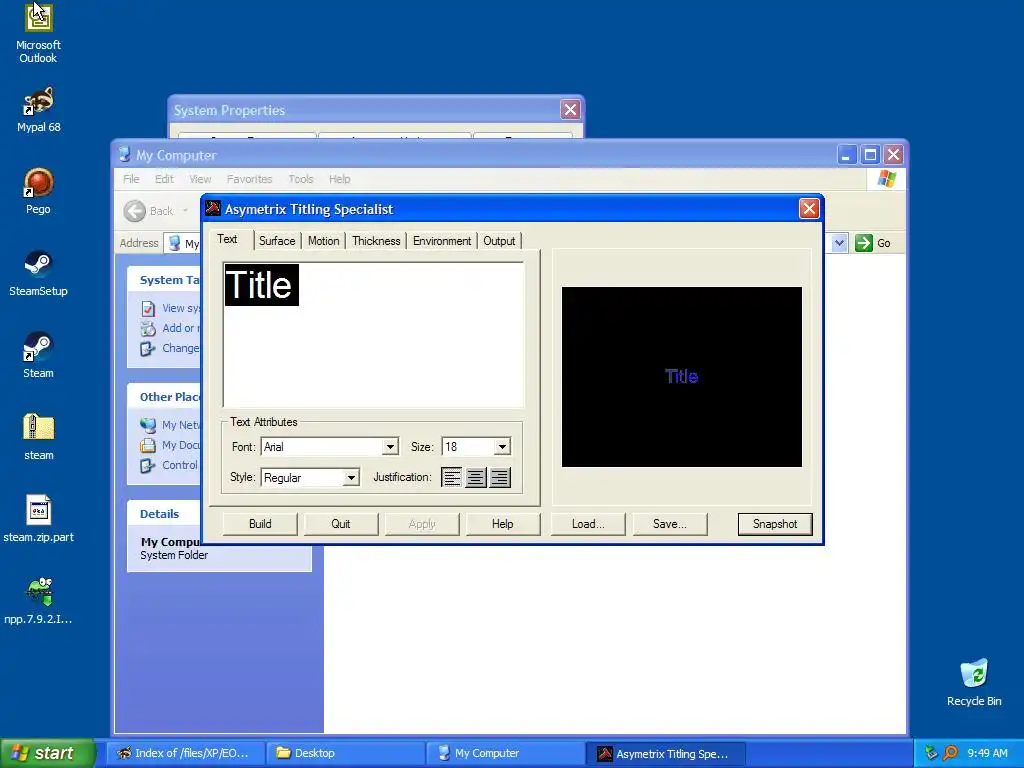Switch to the Output tab
Viewport: 1024px width, 768px height.
tap(499, 241)
